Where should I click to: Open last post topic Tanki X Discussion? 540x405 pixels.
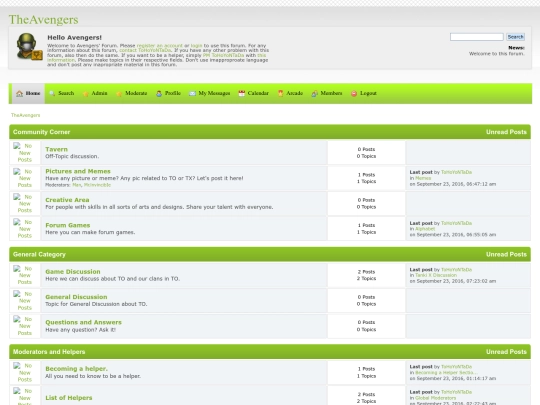436,275
